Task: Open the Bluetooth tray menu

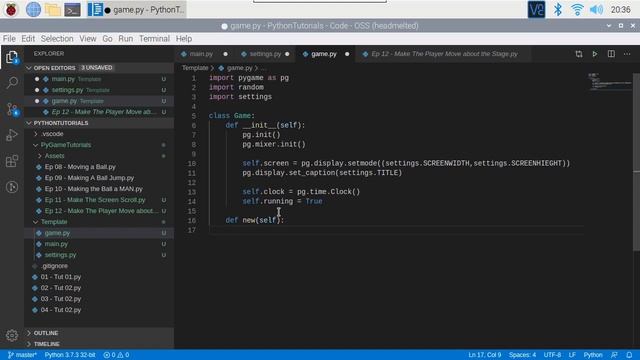Action: tap(558, 9)
